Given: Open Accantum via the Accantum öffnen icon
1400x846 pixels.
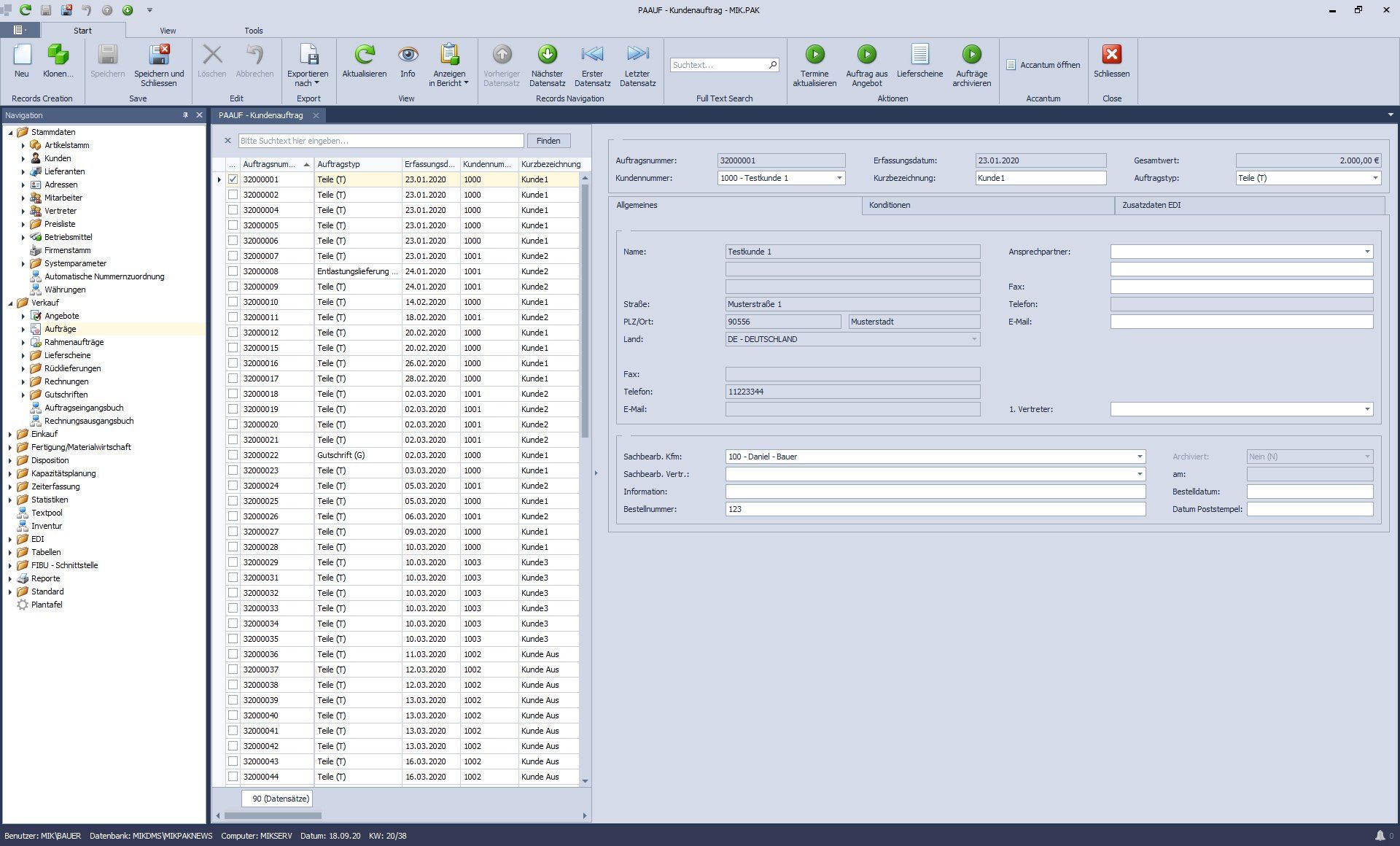Looking at the screenshot, I should pyautogui.click(x=1043, y=64).
